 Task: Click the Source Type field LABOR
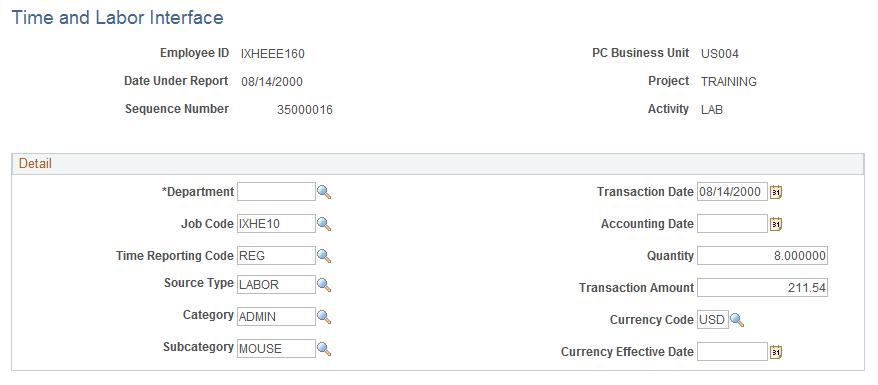click(x=277, y=284)
